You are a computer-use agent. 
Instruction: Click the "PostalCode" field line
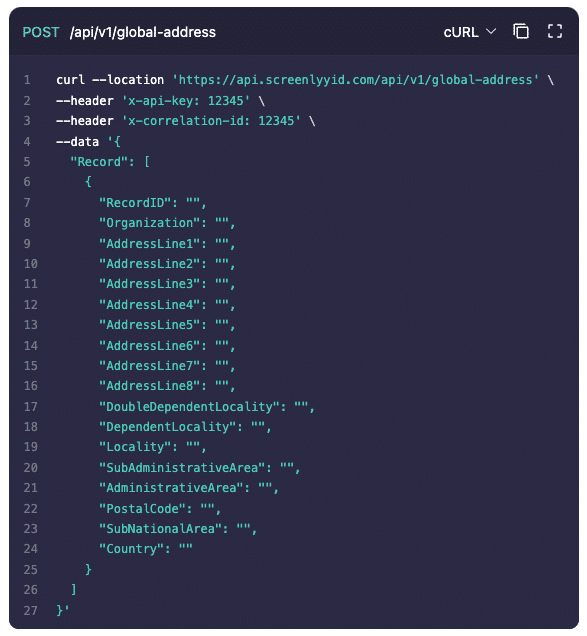point(160,509)
